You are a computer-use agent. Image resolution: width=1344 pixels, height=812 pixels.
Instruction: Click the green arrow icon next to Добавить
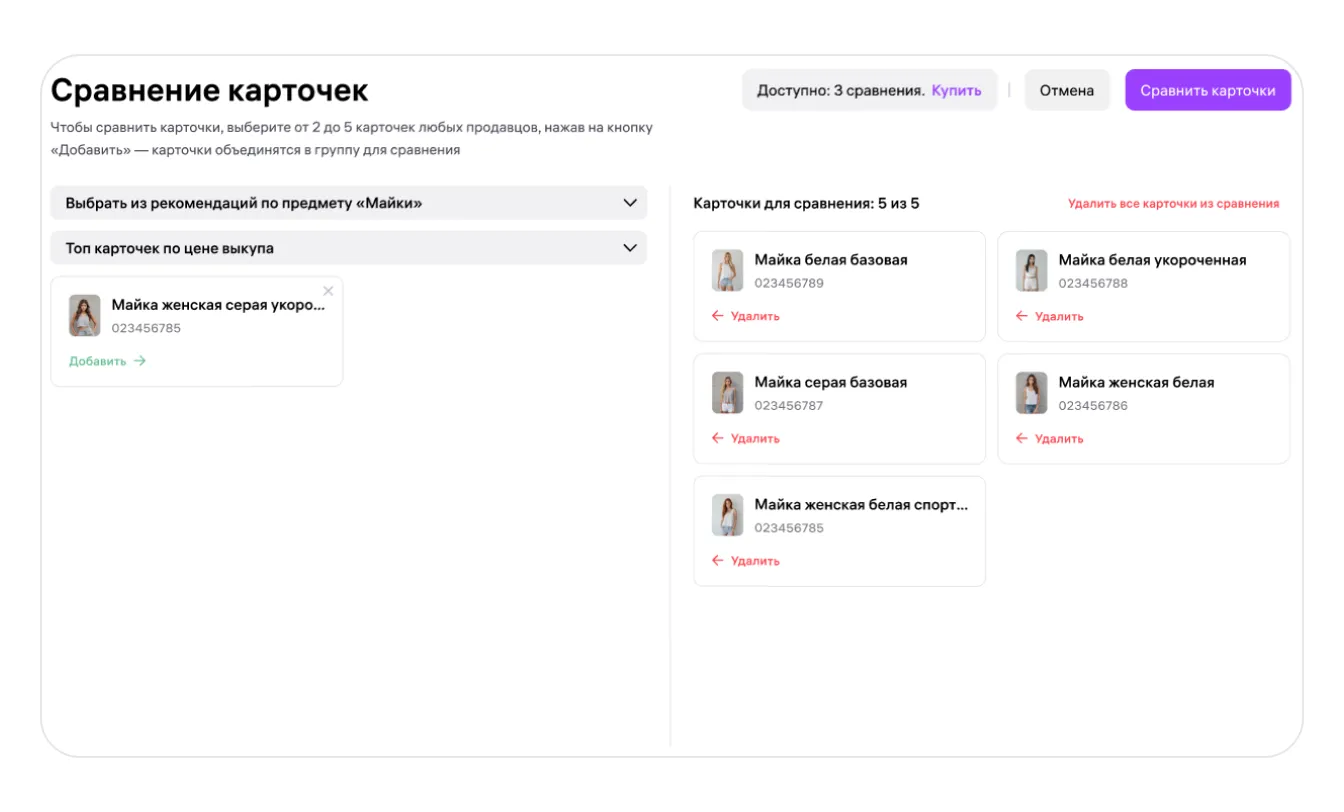pos(140,361)
